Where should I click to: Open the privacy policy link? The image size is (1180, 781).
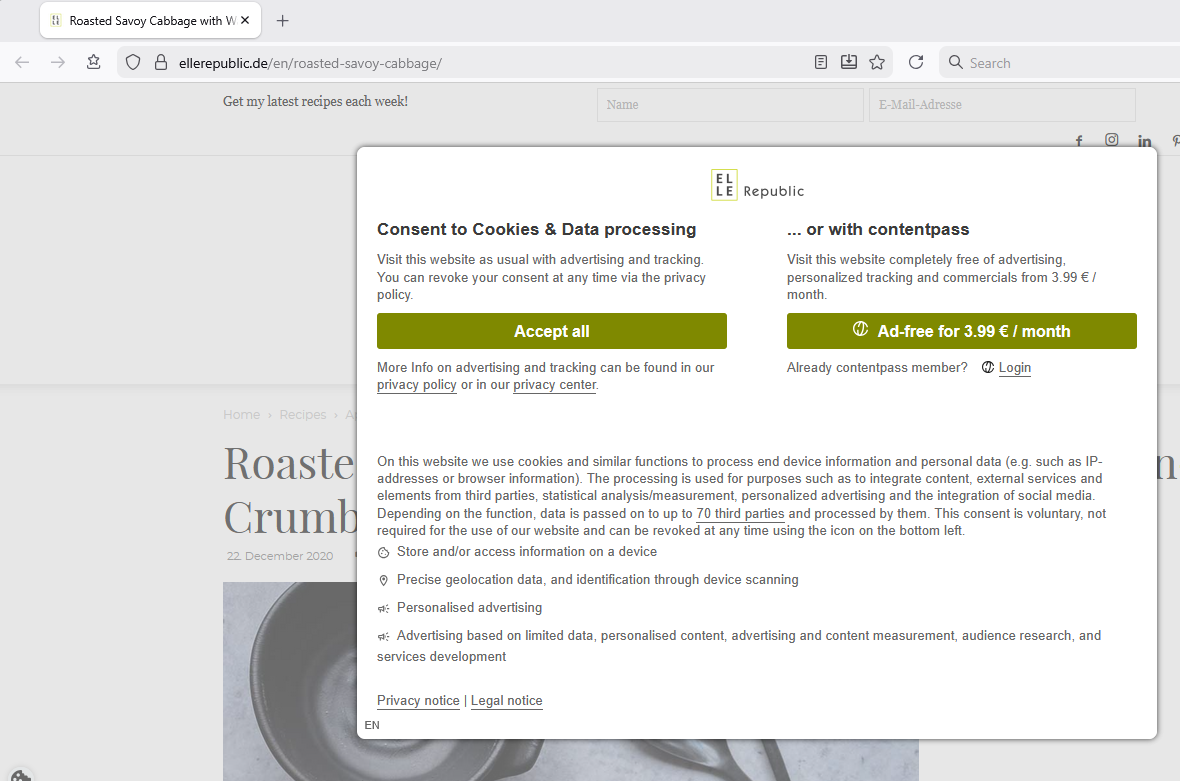click(417, 385)
